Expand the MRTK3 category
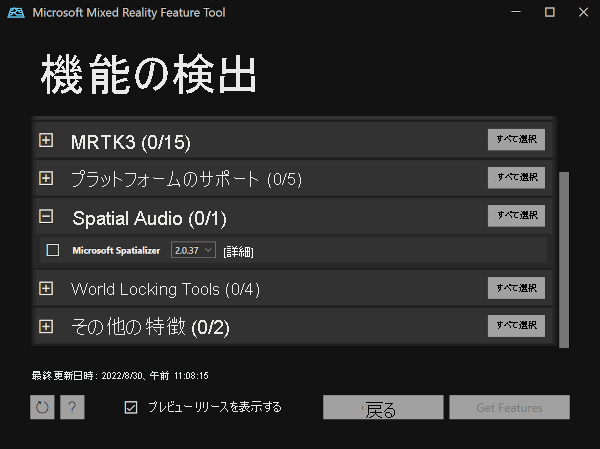This screenshot has width=600, height=449. [x=46, y=141]
